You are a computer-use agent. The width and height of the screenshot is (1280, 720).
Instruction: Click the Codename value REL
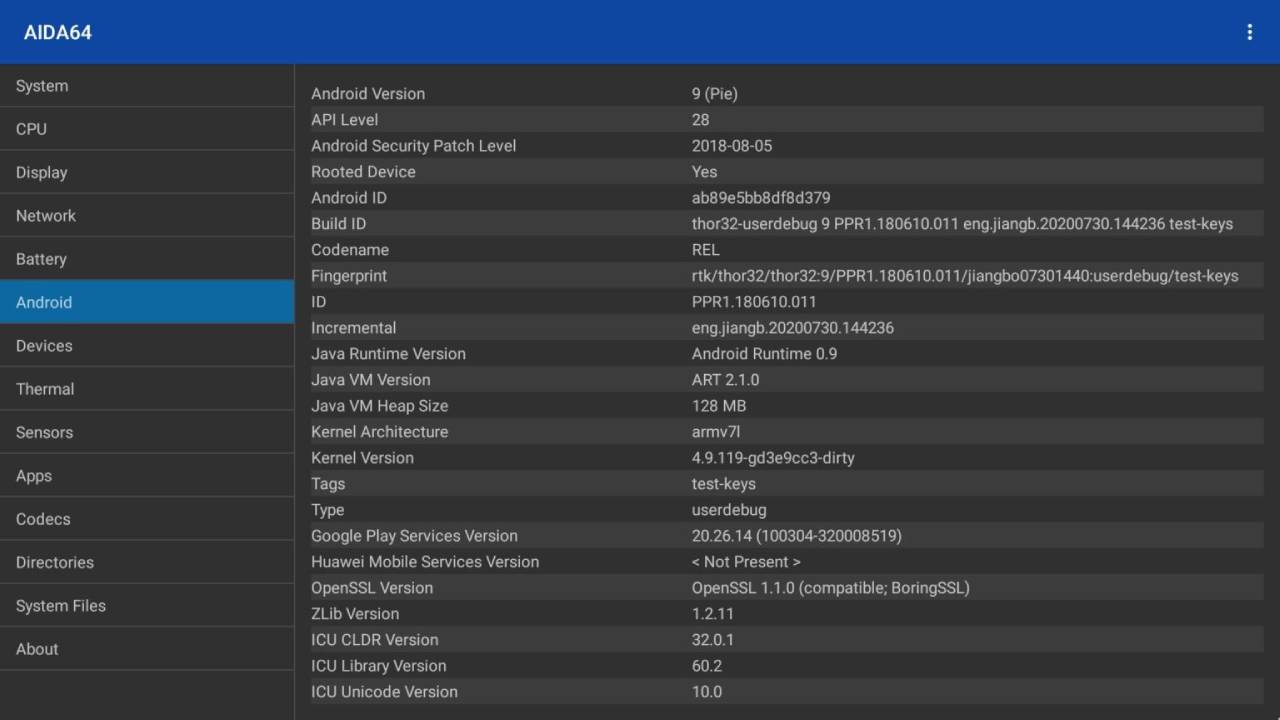tap(705, 250)
